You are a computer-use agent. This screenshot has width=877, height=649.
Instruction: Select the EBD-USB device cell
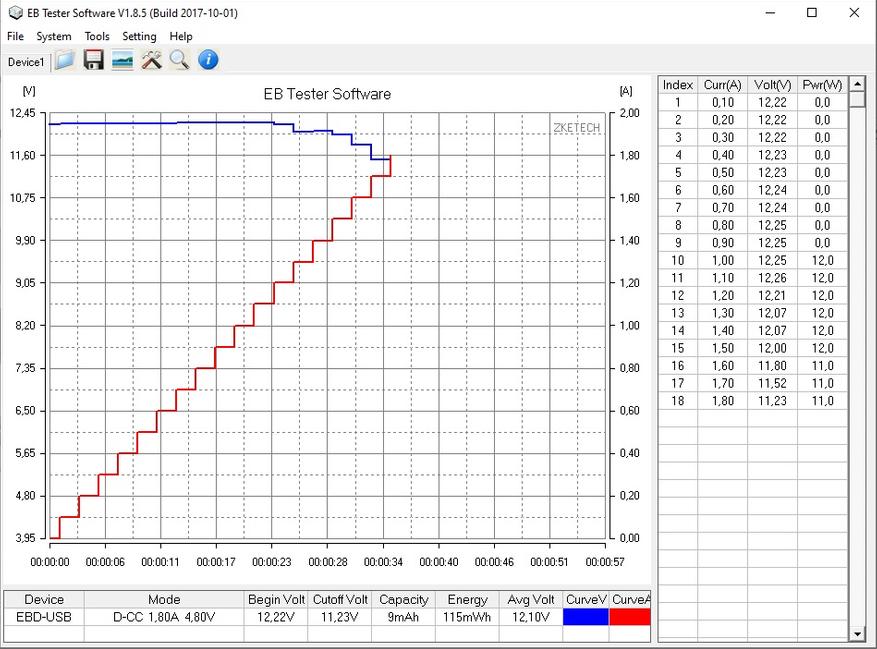(44, 617)
